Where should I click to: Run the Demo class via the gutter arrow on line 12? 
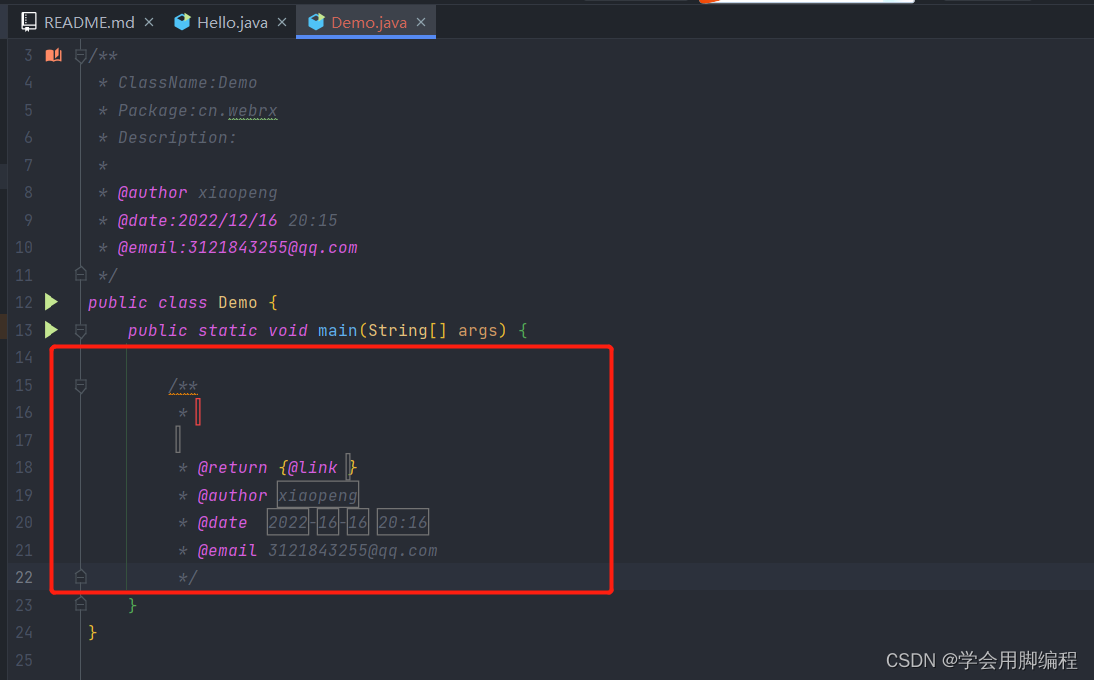pos(52,302)
